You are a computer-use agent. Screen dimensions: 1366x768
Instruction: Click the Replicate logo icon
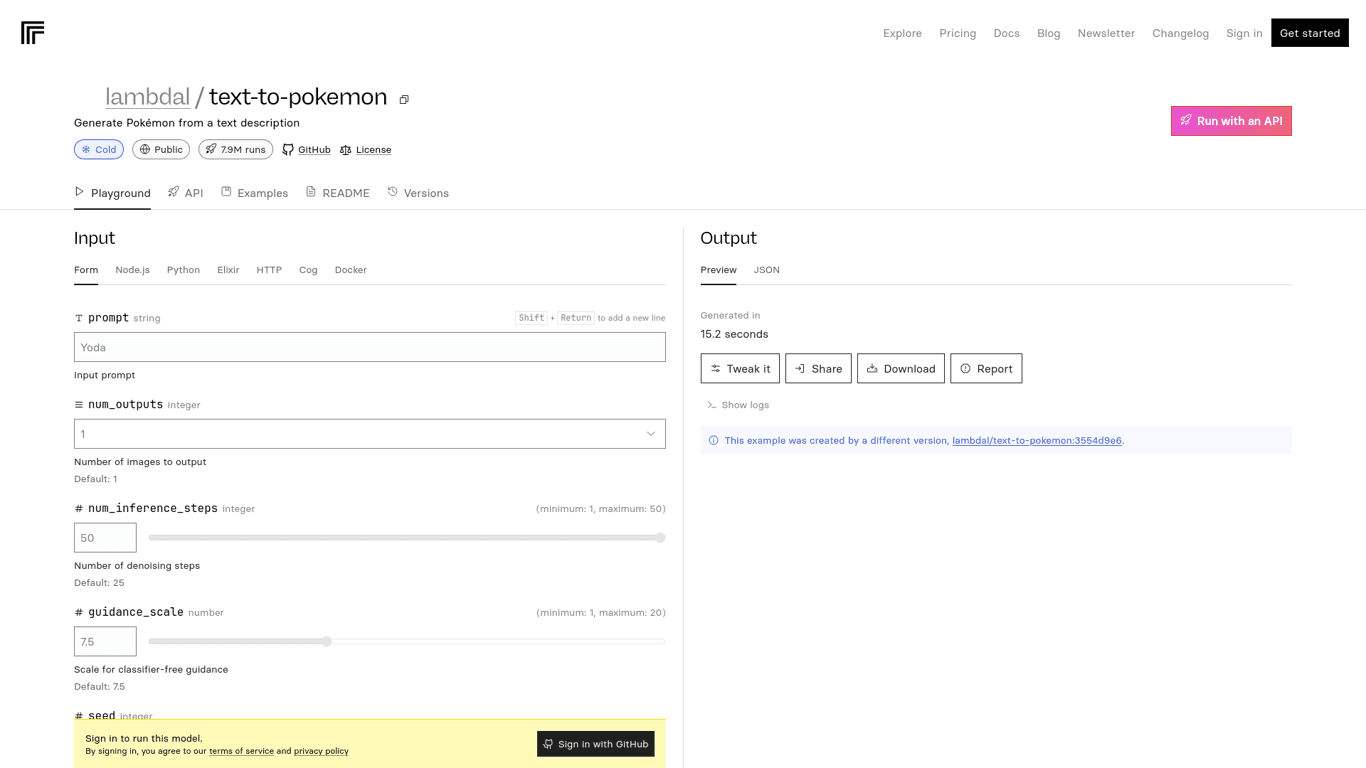click(x=32, y=33)
